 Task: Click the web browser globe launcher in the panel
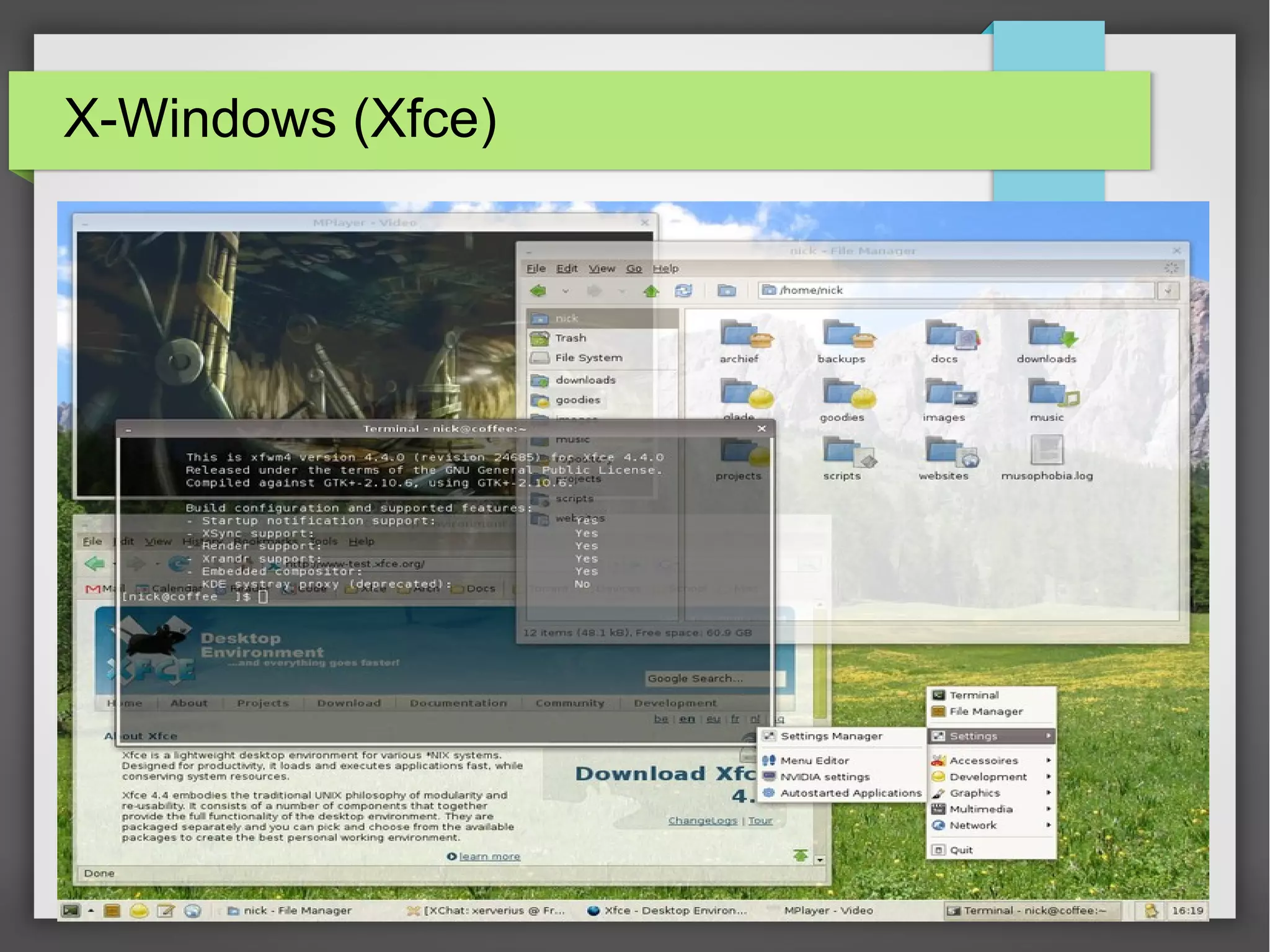click(x=193, y=910)
